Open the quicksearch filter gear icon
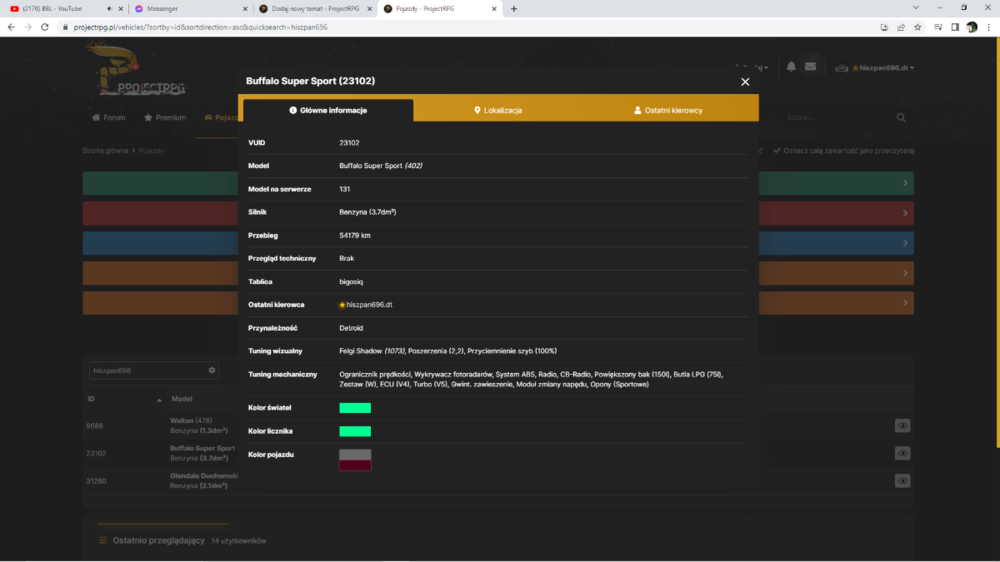Screen dimensions: 1000x562 pyautogui.click(x=212, y=370)
